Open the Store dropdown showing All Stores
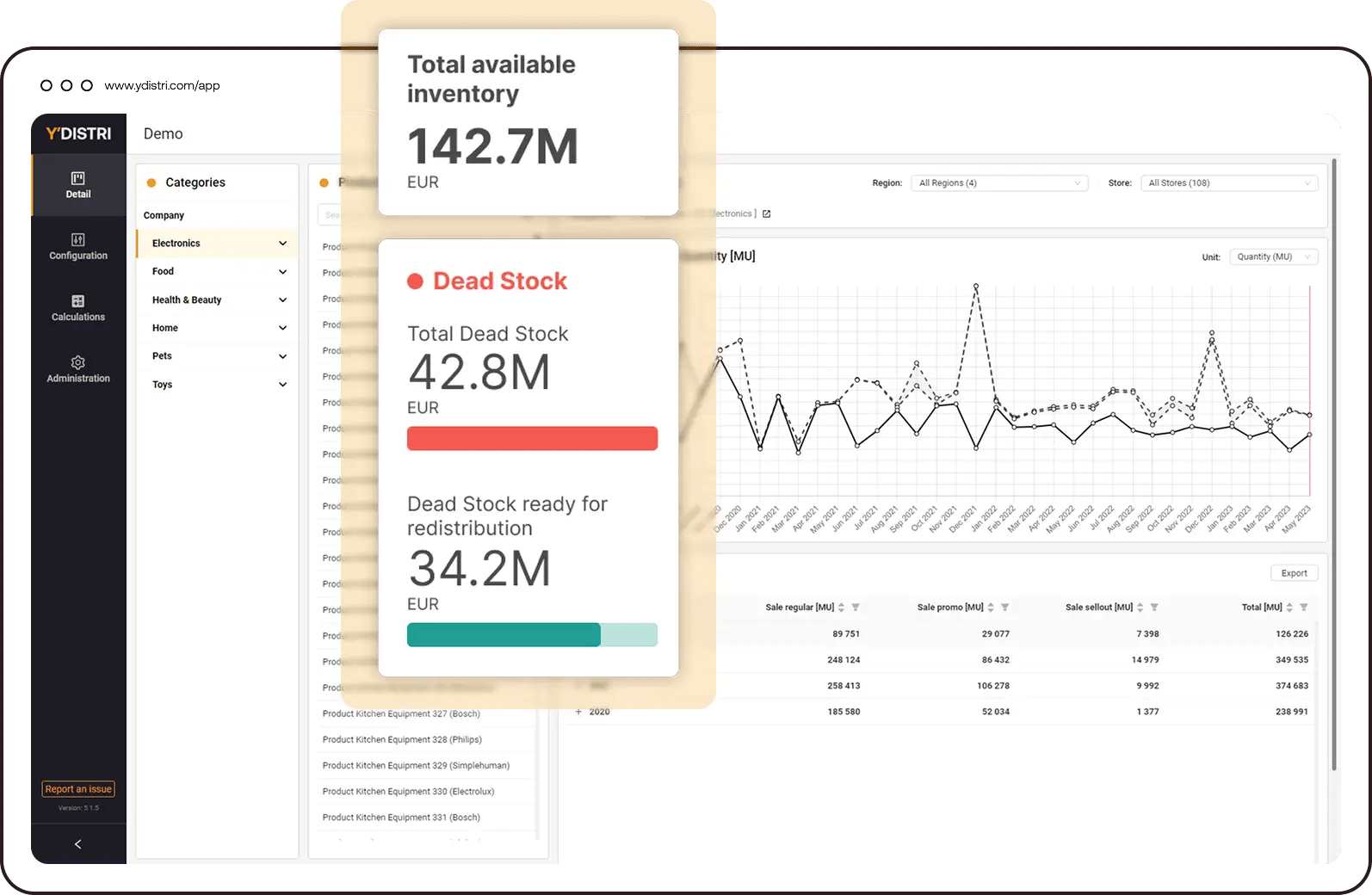1372x895 pixels. [x=1228, y=183]
